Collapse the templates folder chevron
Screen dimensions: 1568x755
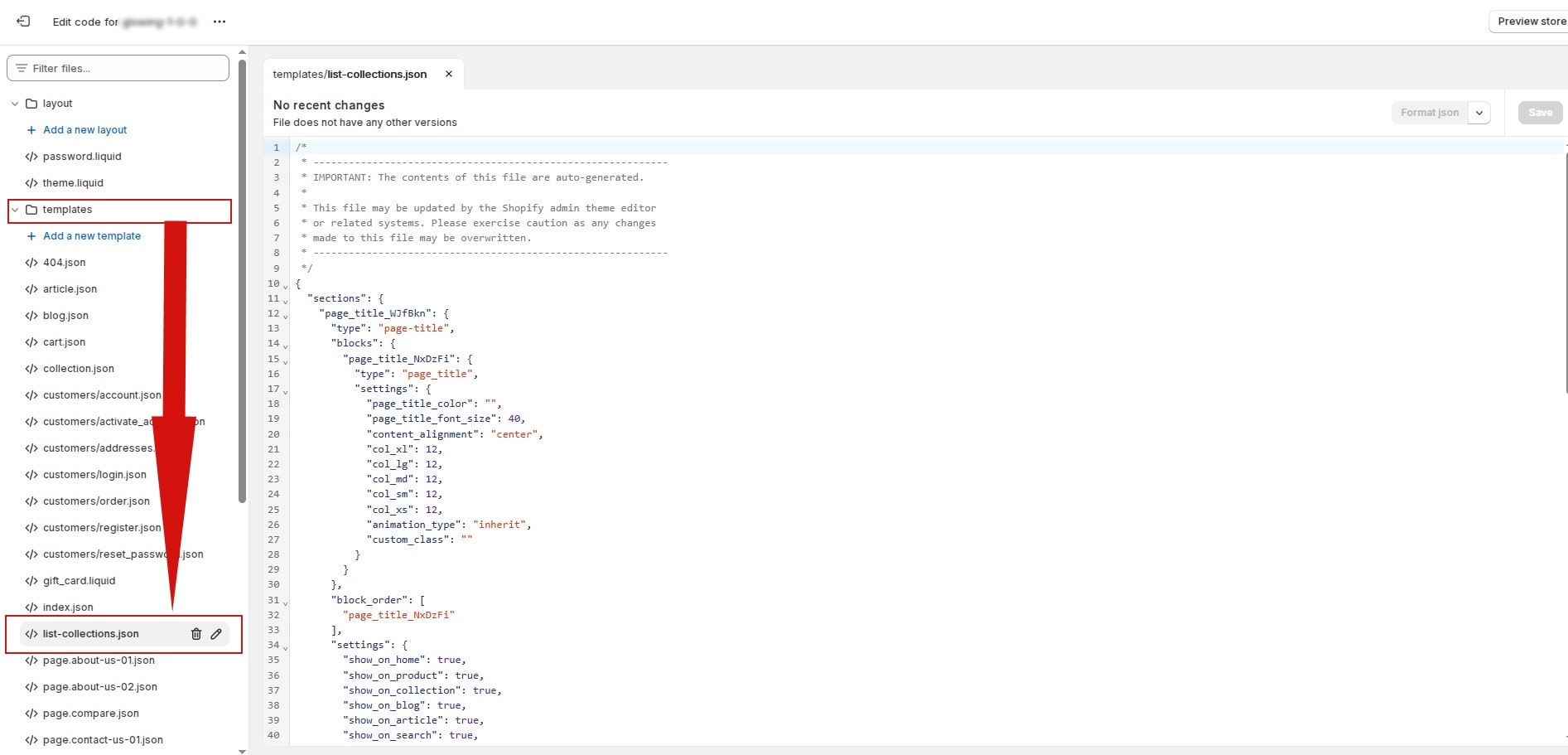(x=15, y=210)
